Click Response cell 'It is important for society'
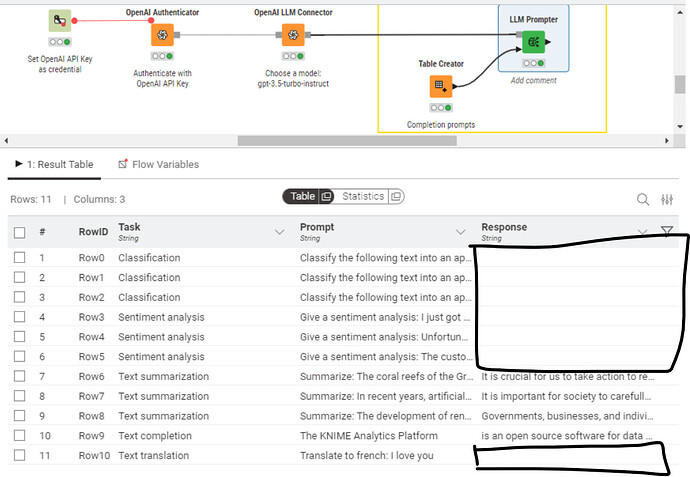690x477 pixels. 566,396
